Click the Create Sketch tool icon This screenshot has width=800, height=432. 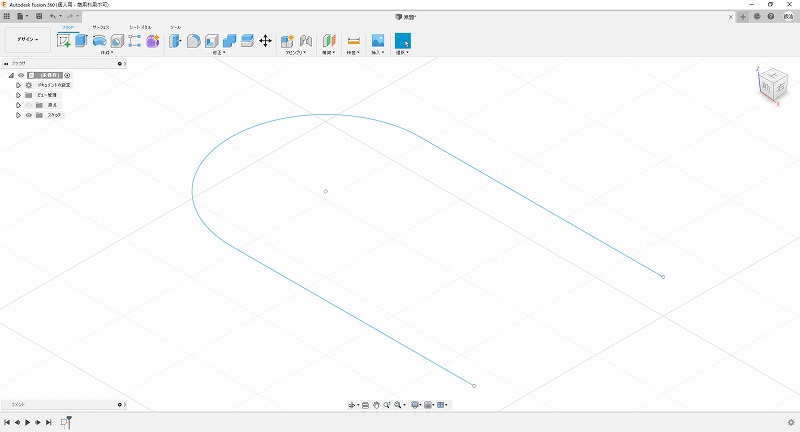tap(64, 41)
